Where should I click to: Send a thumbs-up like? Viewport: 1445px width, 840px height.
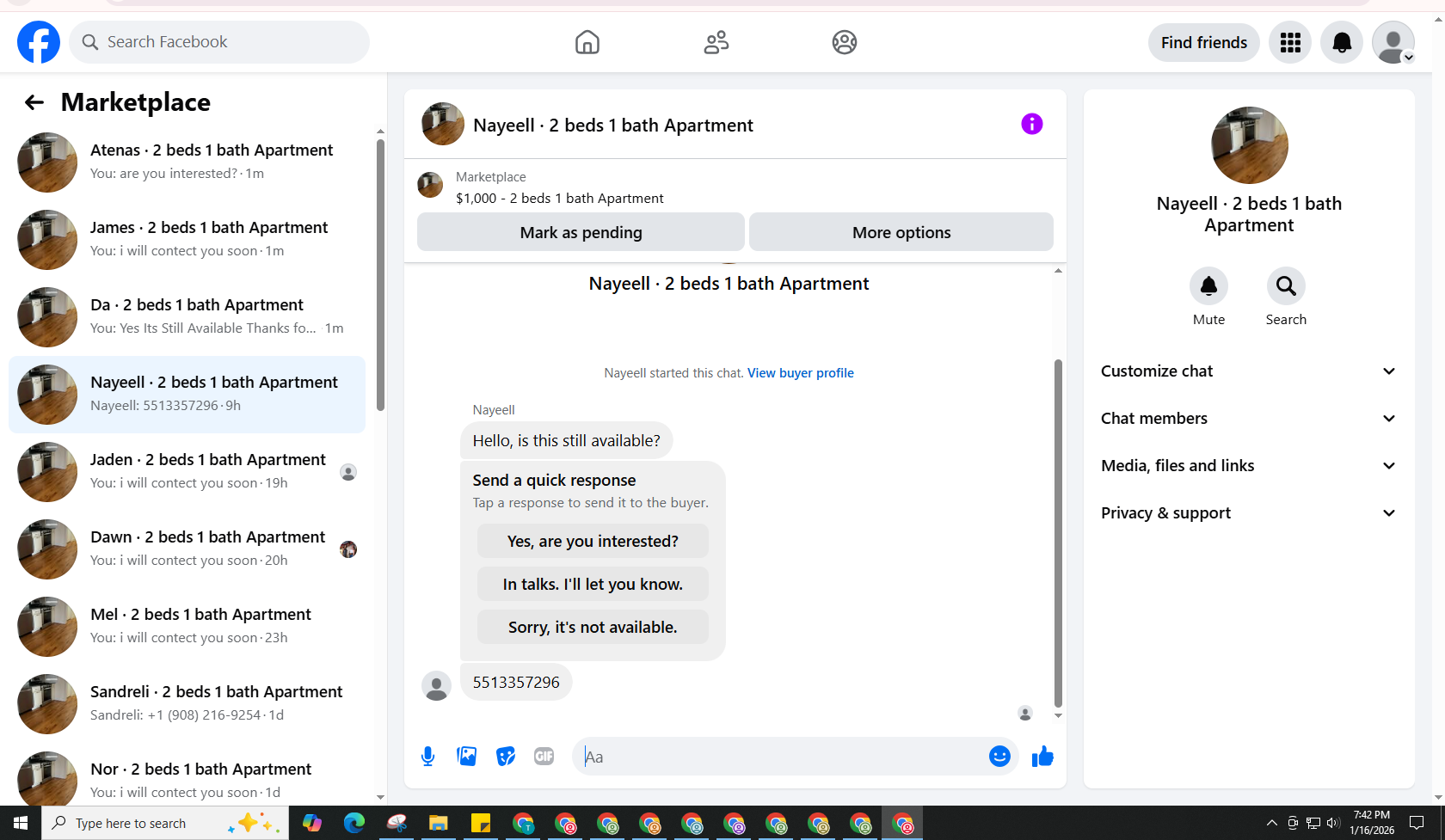[1042, 757]
